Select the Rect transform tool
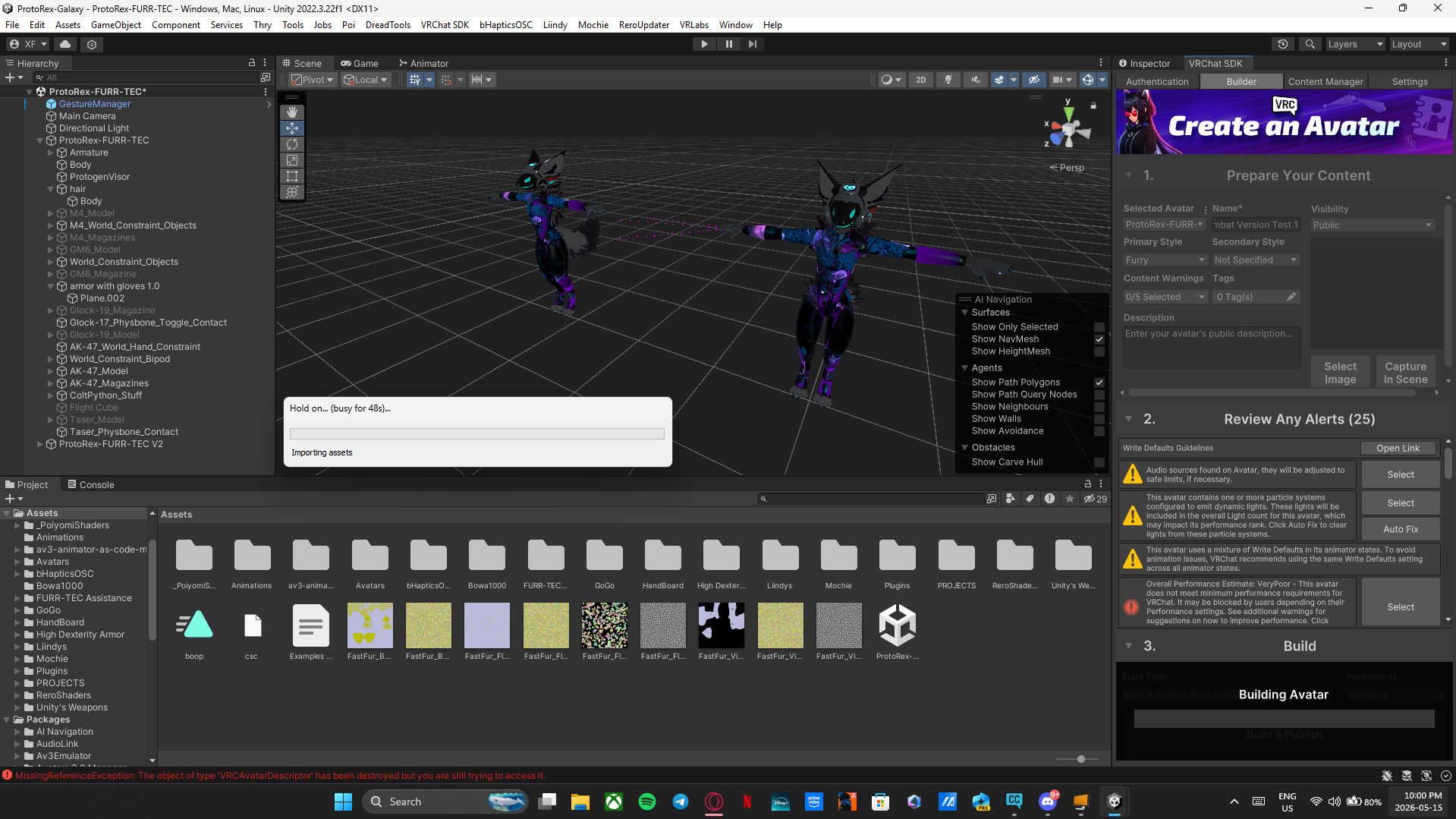Screen dimensions: 1456x819 292,176
